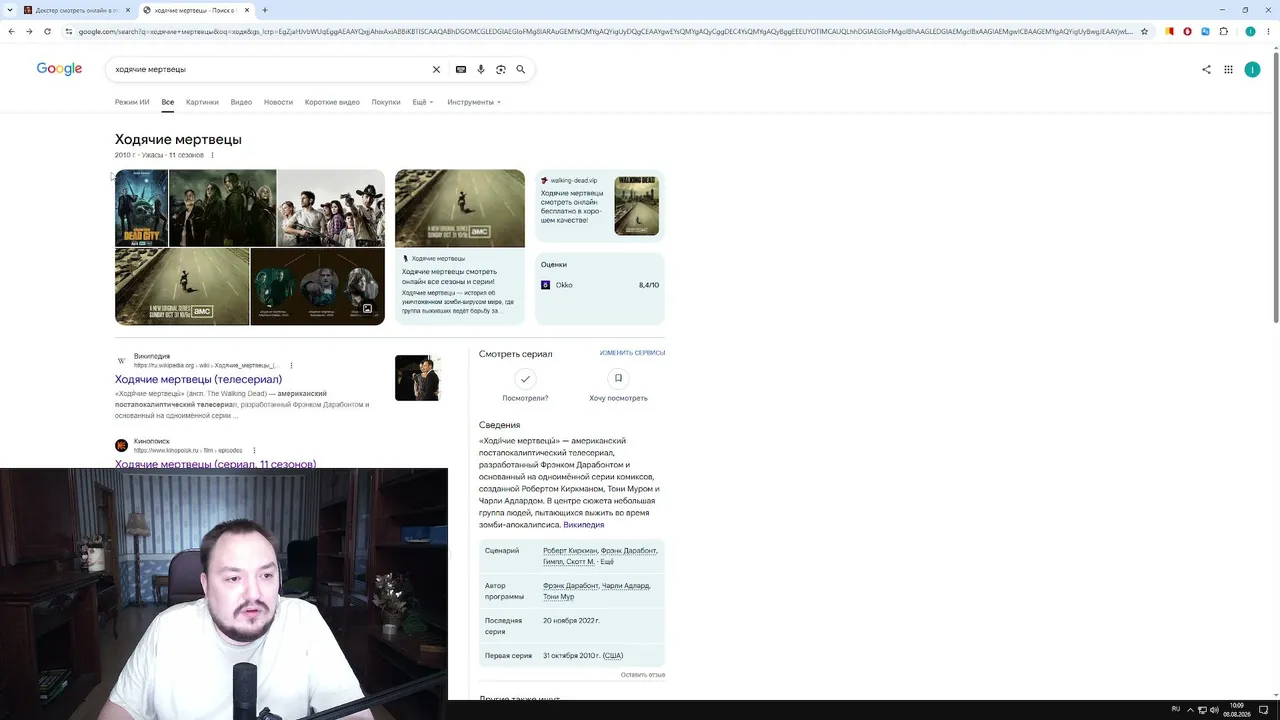Open the walking-dead.vip card

pos(600,207)
